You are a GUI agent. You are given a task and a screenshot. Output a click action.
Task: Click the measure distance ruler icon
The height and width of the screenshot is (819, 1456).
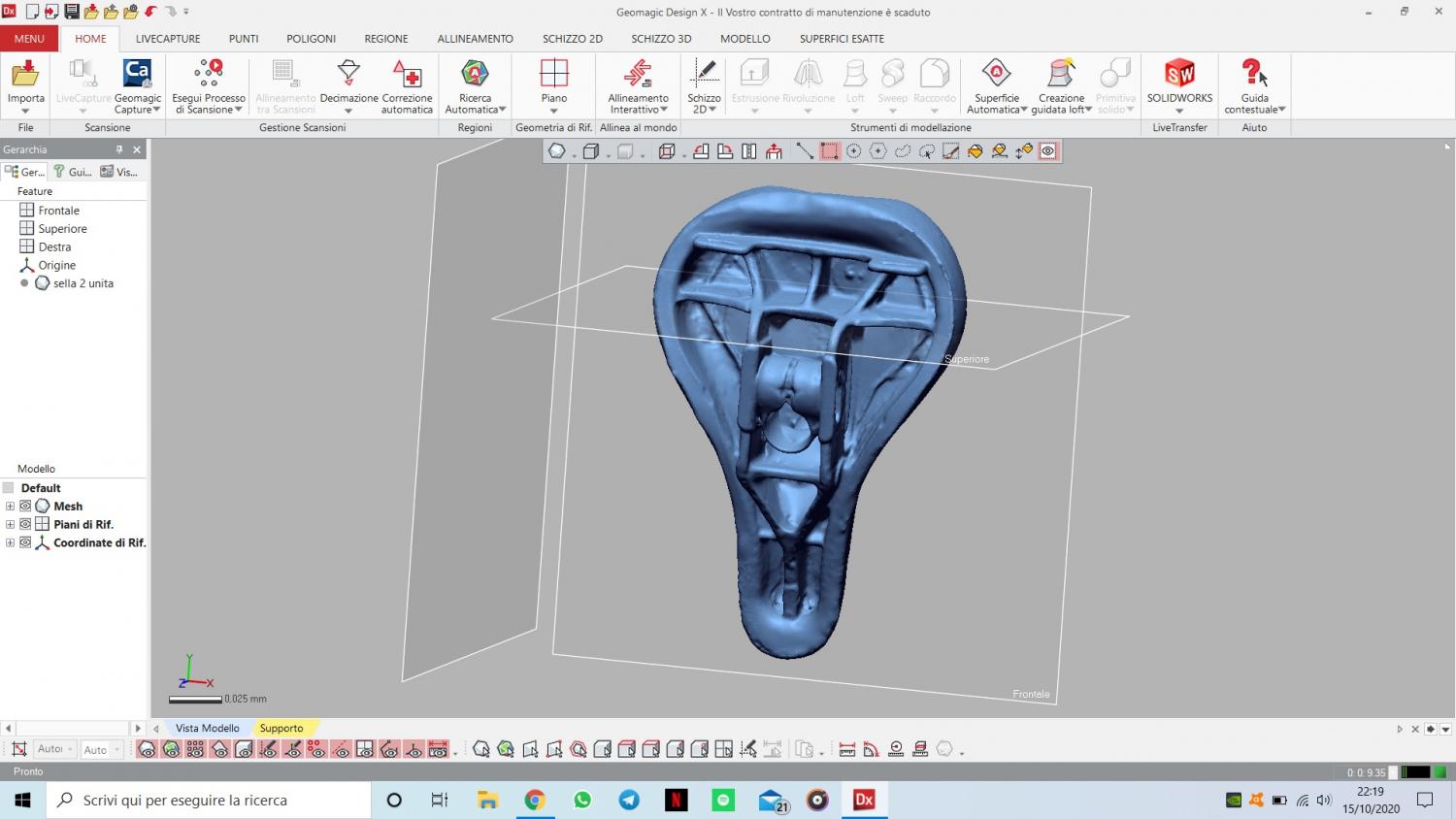pyautogui.click(x=846, y=749)
